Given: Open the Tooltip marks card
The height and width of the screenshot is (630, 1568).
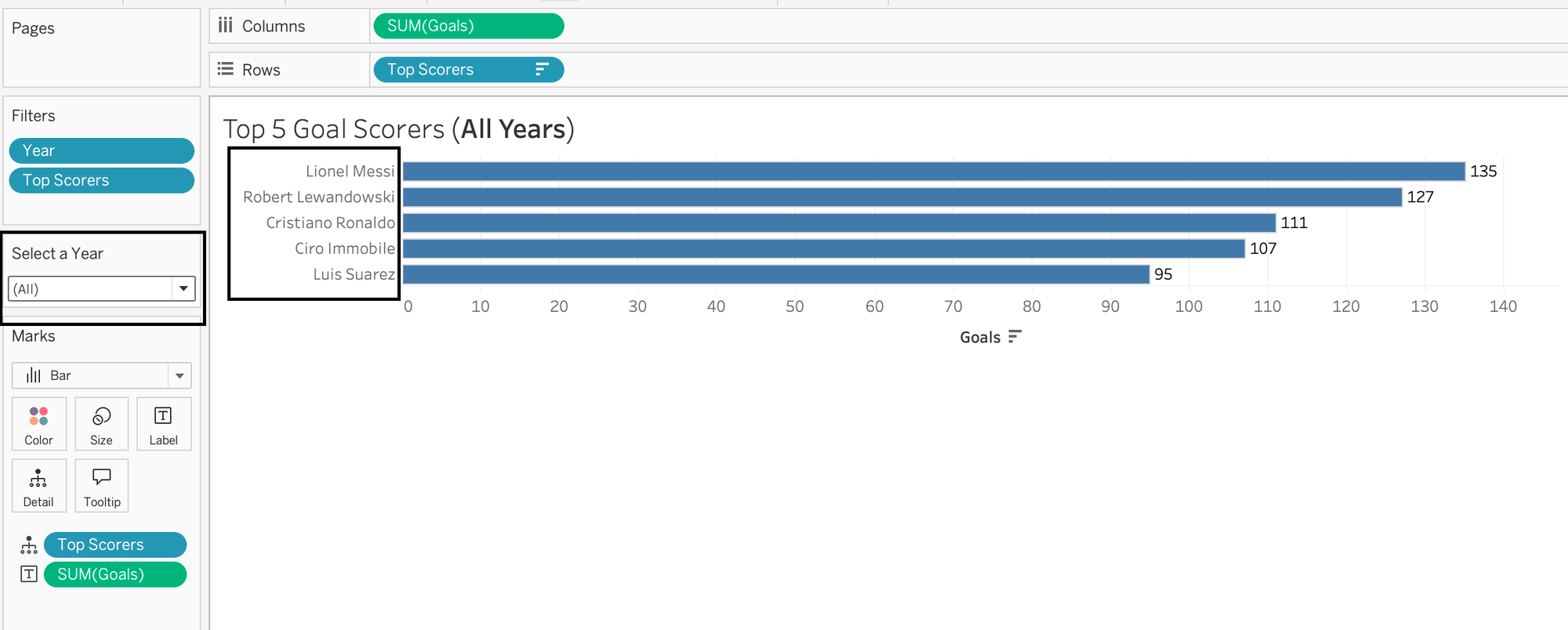Looking at the screenshot, I should click(101, 486).
